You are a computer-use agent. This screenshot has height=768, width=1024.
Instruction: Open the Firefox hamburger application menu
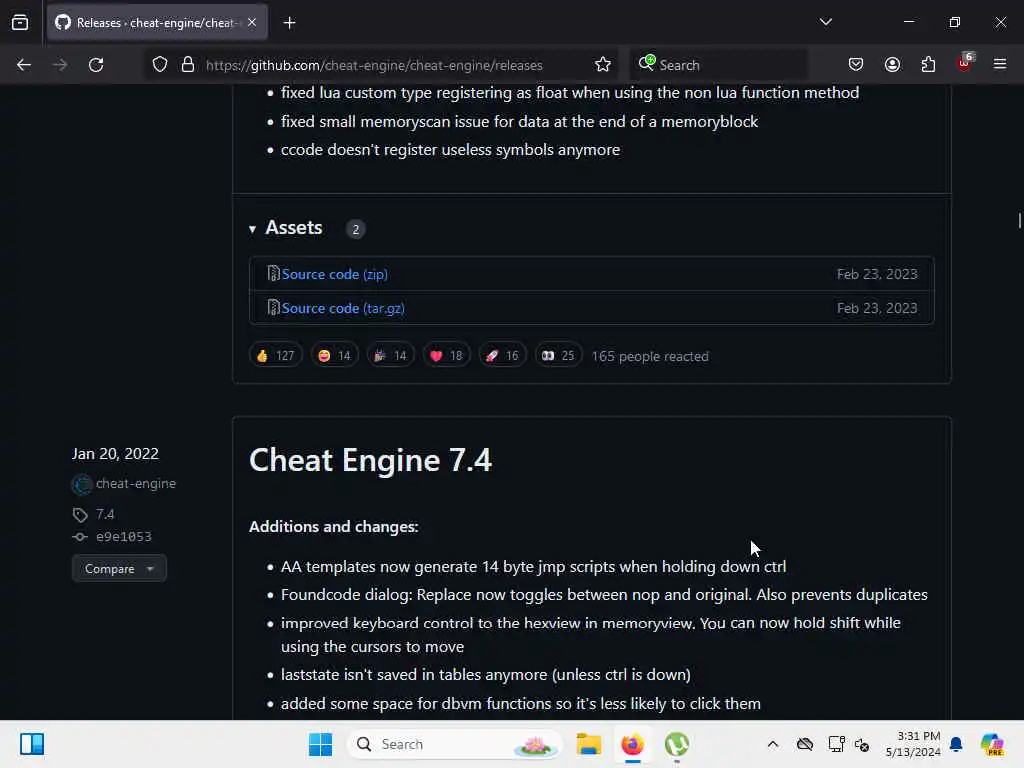pos(1000,65)
